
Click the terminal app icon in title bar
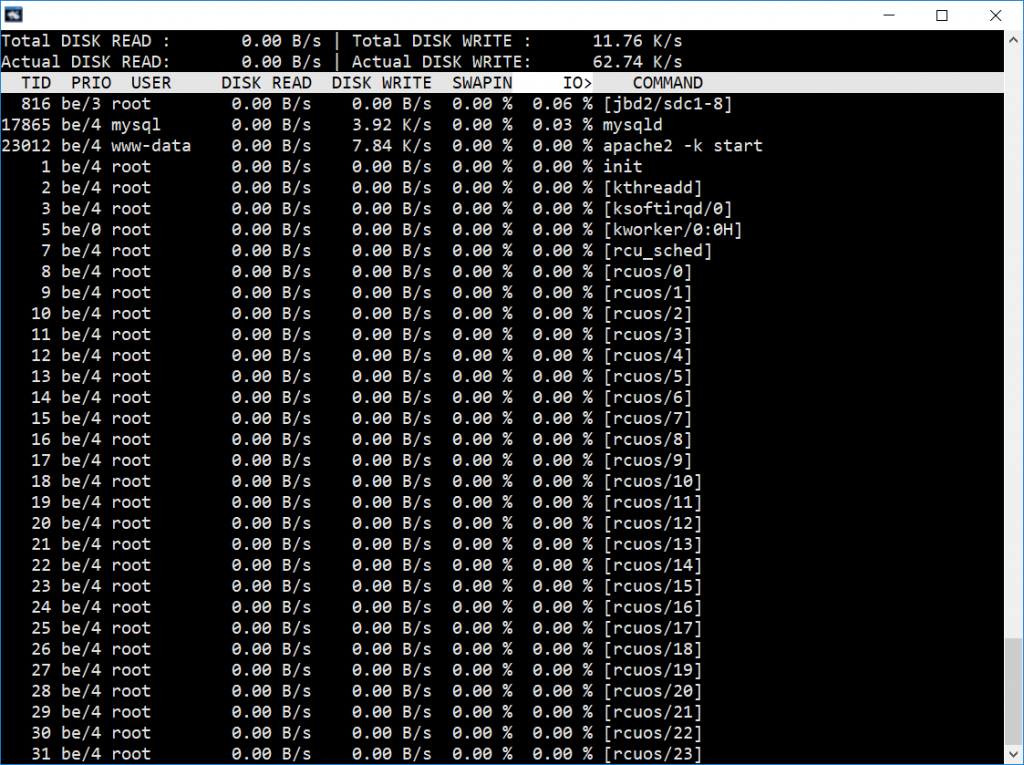pos(14,14)
